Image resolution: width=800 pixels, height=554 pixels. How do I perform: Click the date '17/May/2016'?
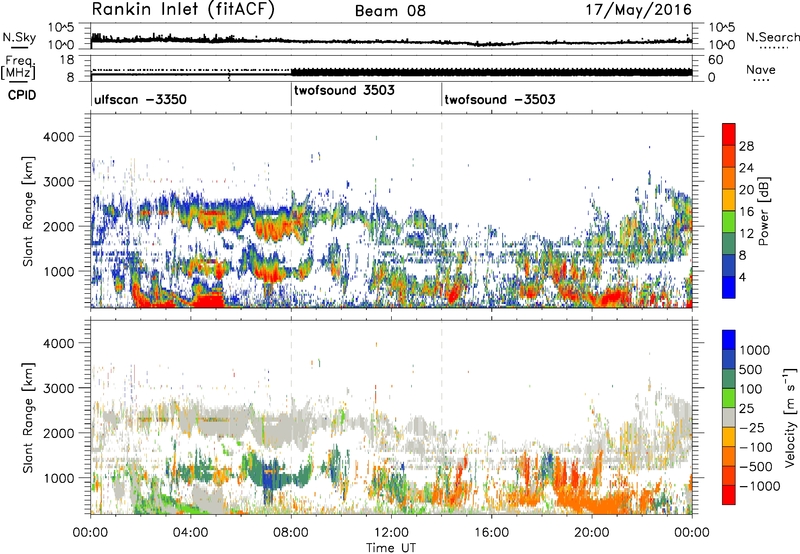[x=638, y=10]
